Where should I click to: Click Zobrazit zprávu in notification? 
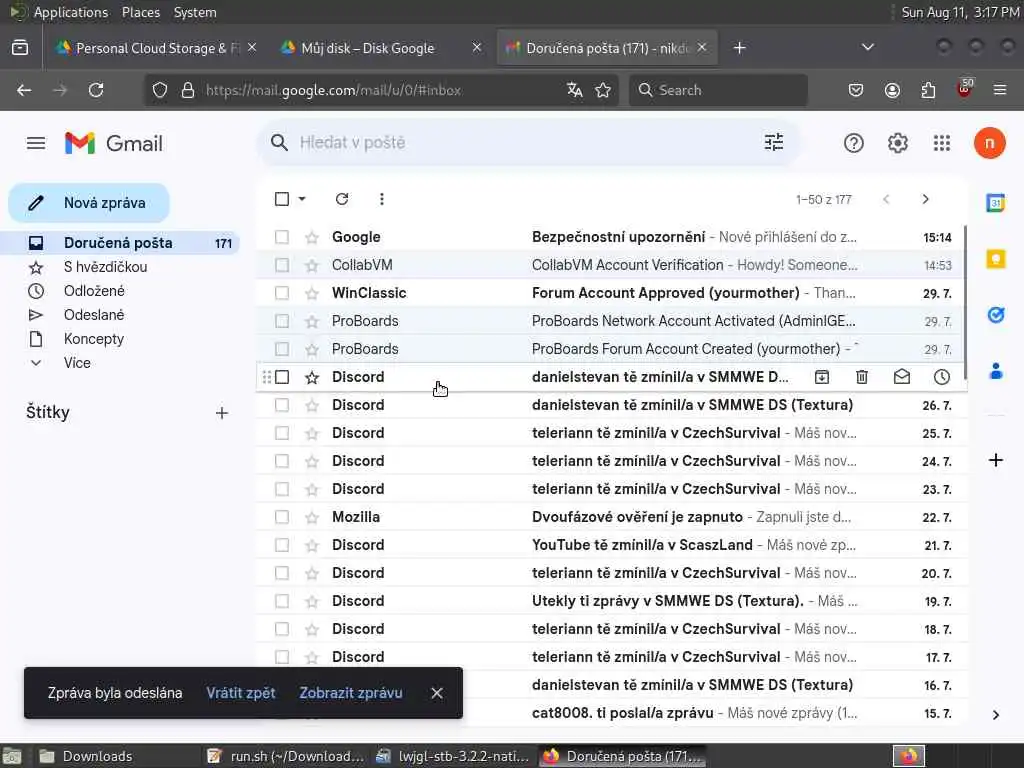click(x=351, y=693)
